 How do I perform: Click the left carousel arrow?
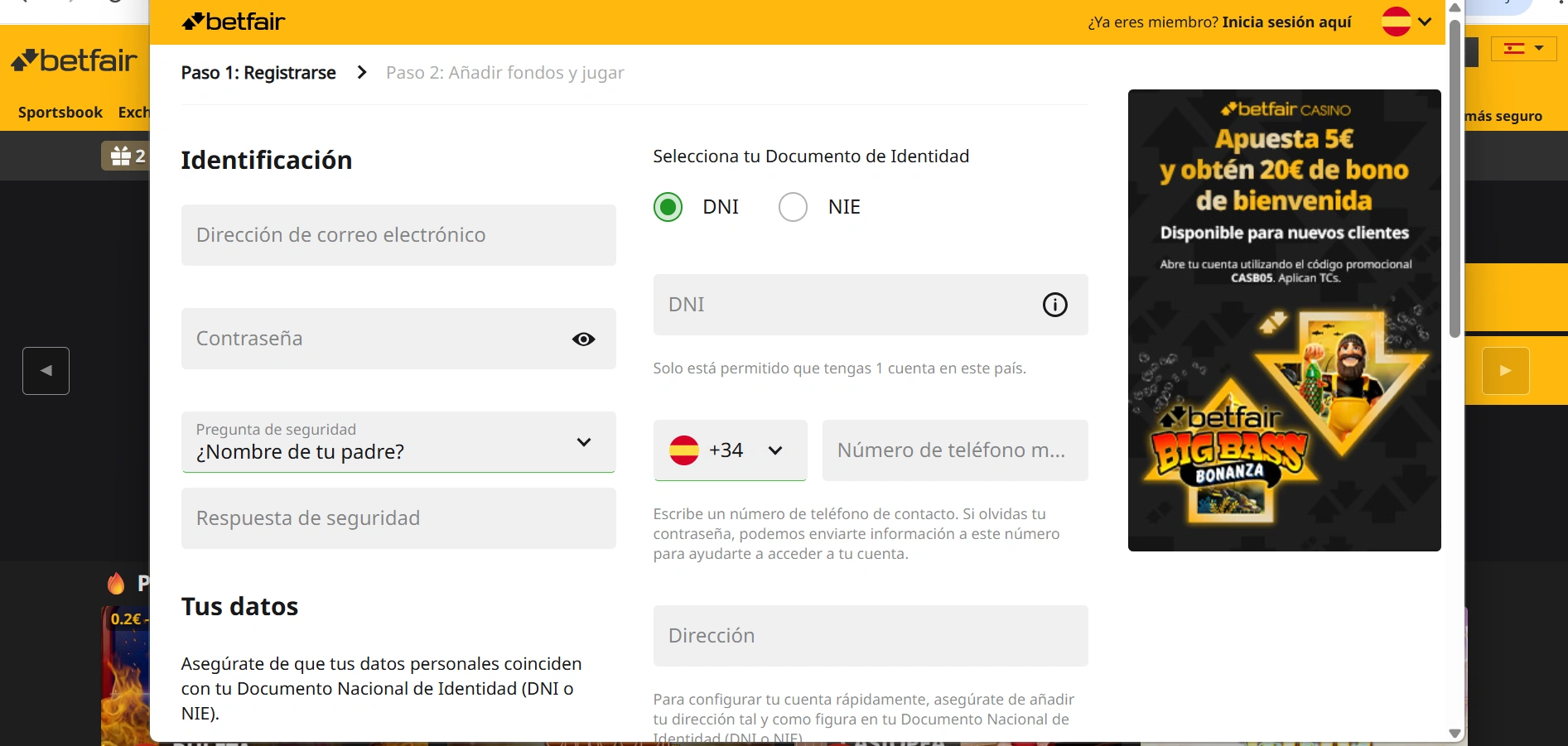46,370
